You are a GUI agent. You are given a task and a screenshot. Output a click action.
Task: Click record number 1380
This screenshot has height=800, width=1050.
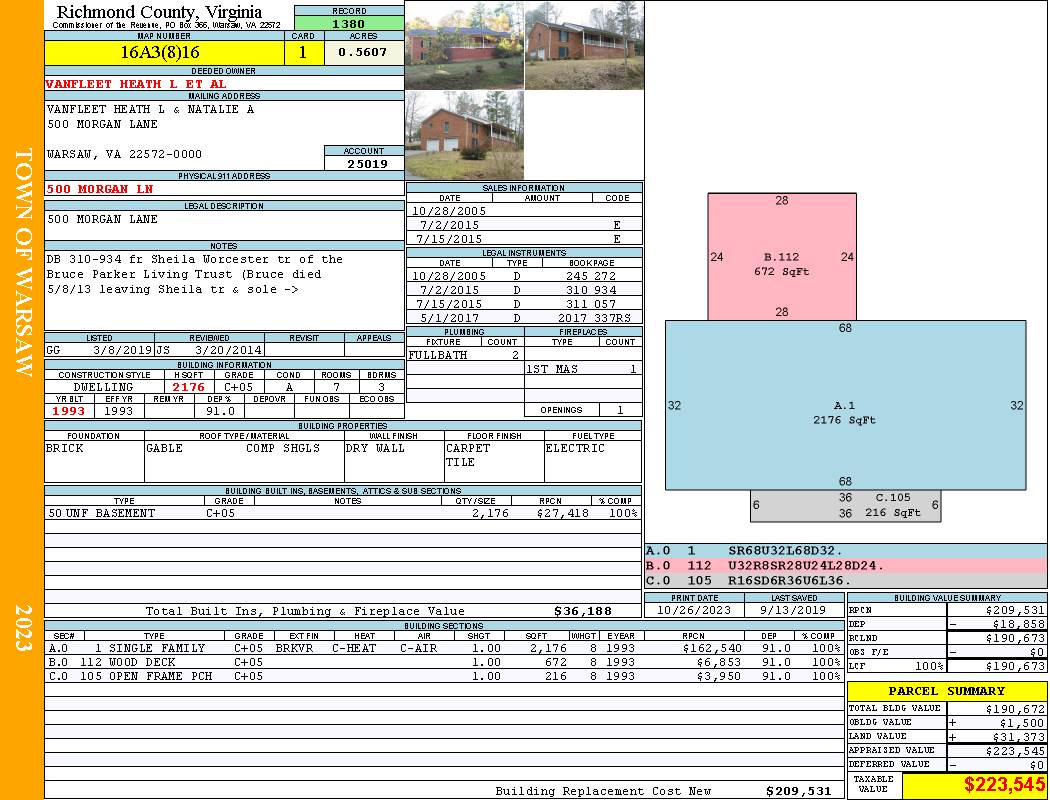[x=349, y=23]
